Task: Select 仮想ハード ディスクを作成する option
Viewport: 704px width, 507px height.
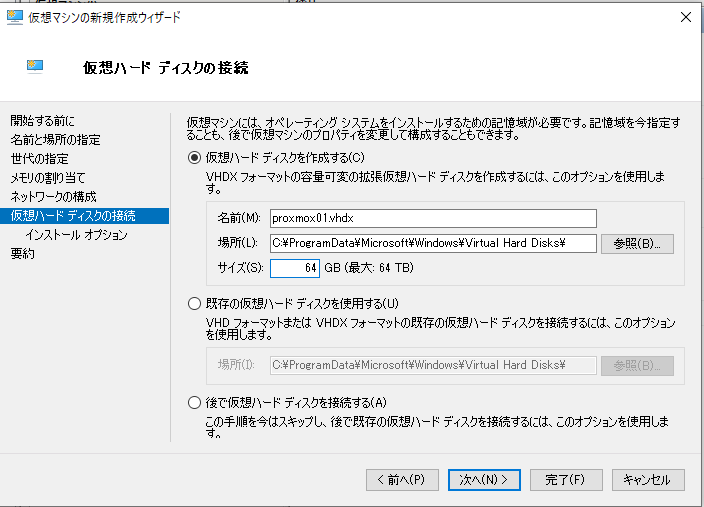Action: pos(195,157)
